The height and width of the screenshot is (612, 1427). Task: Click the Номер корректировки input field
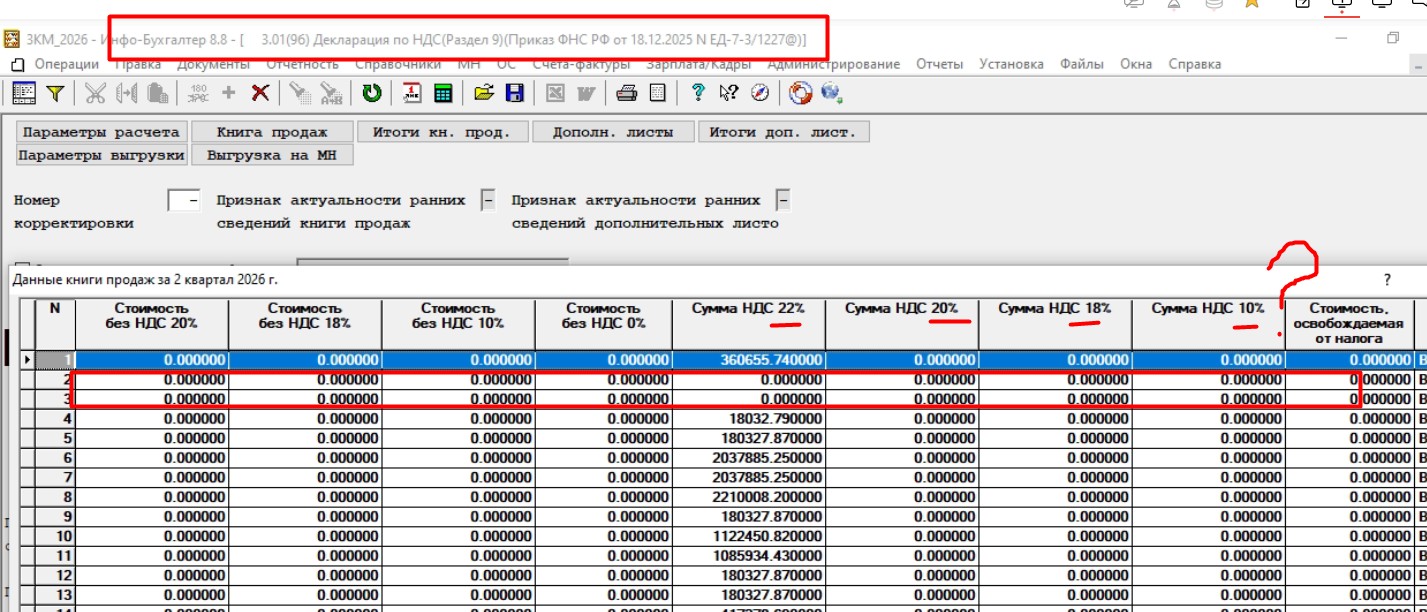[184, 200]
